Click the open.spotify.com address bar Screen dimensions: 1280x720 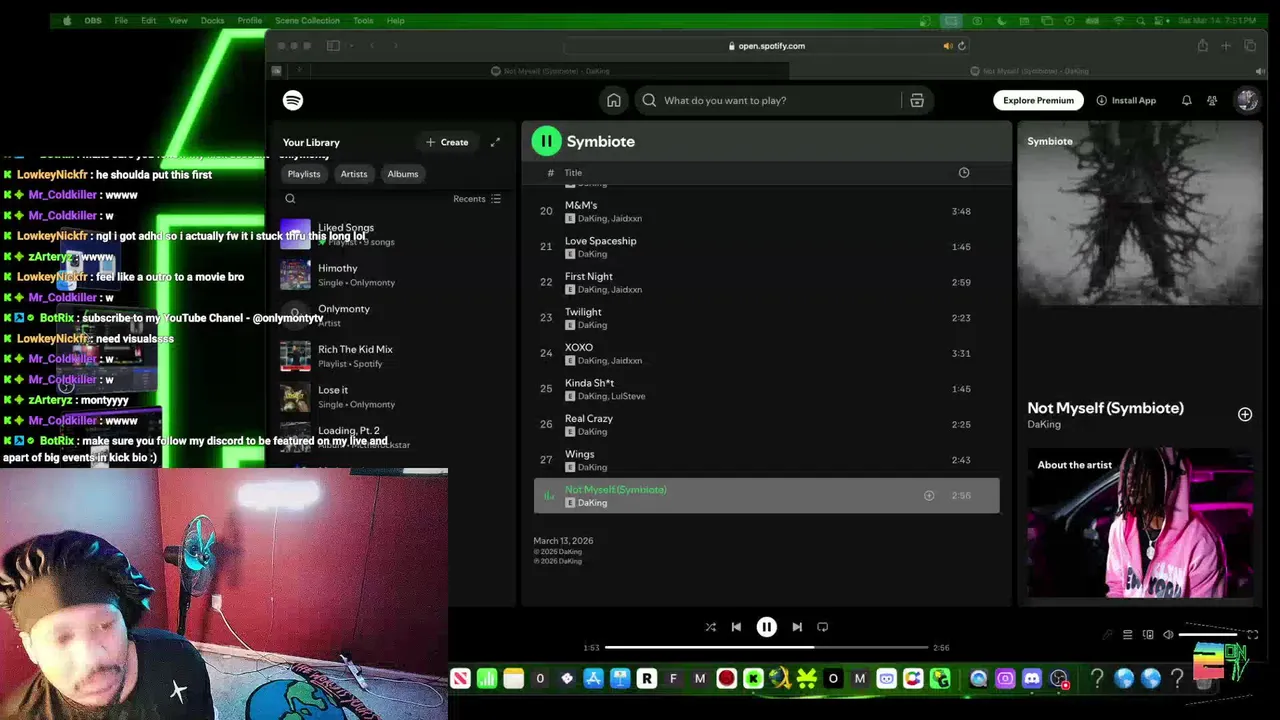coord(765,46)
